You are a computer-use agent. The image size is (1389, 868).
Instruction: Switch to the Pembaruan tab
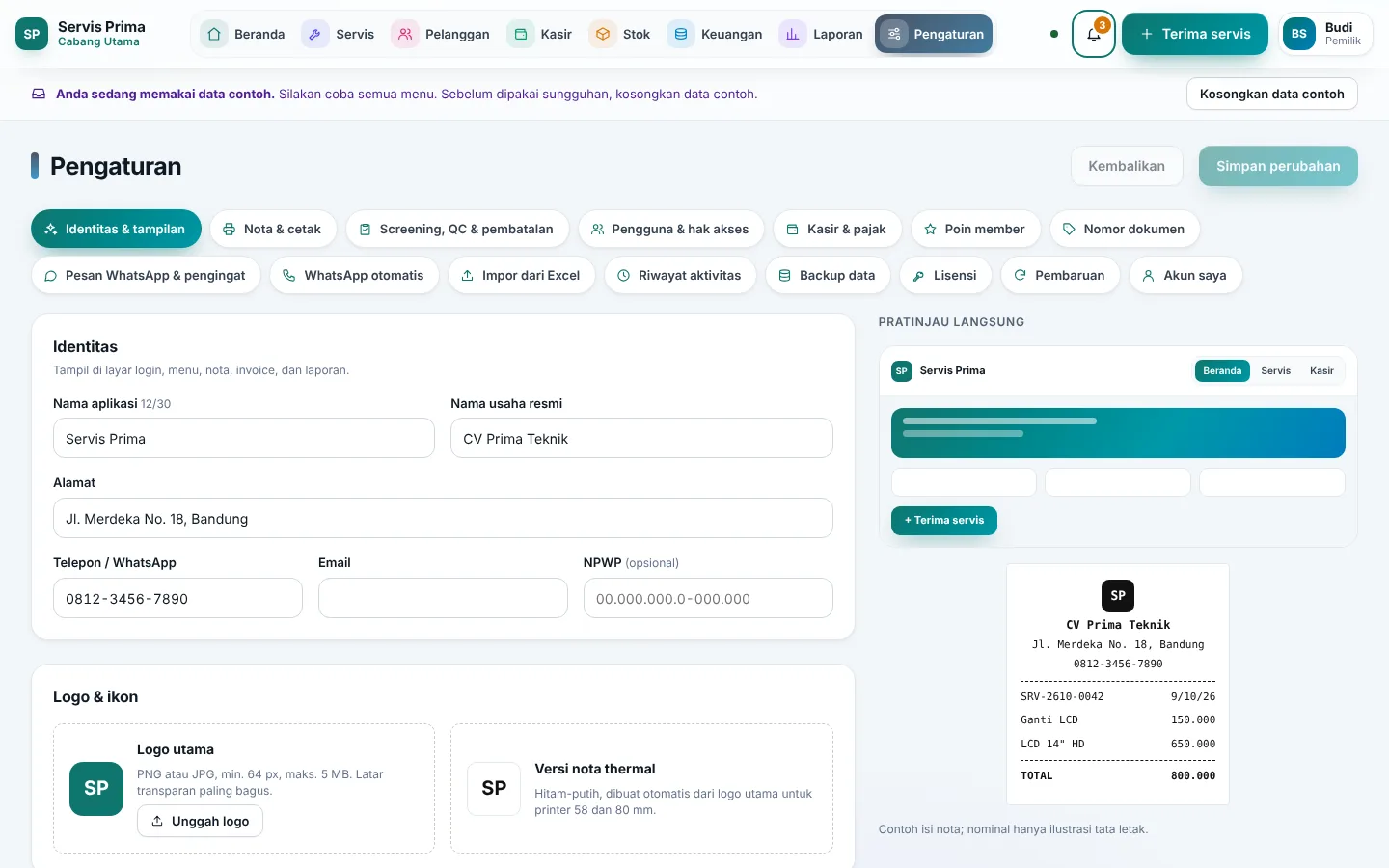pyautogui.click(x=1060, y=275)
